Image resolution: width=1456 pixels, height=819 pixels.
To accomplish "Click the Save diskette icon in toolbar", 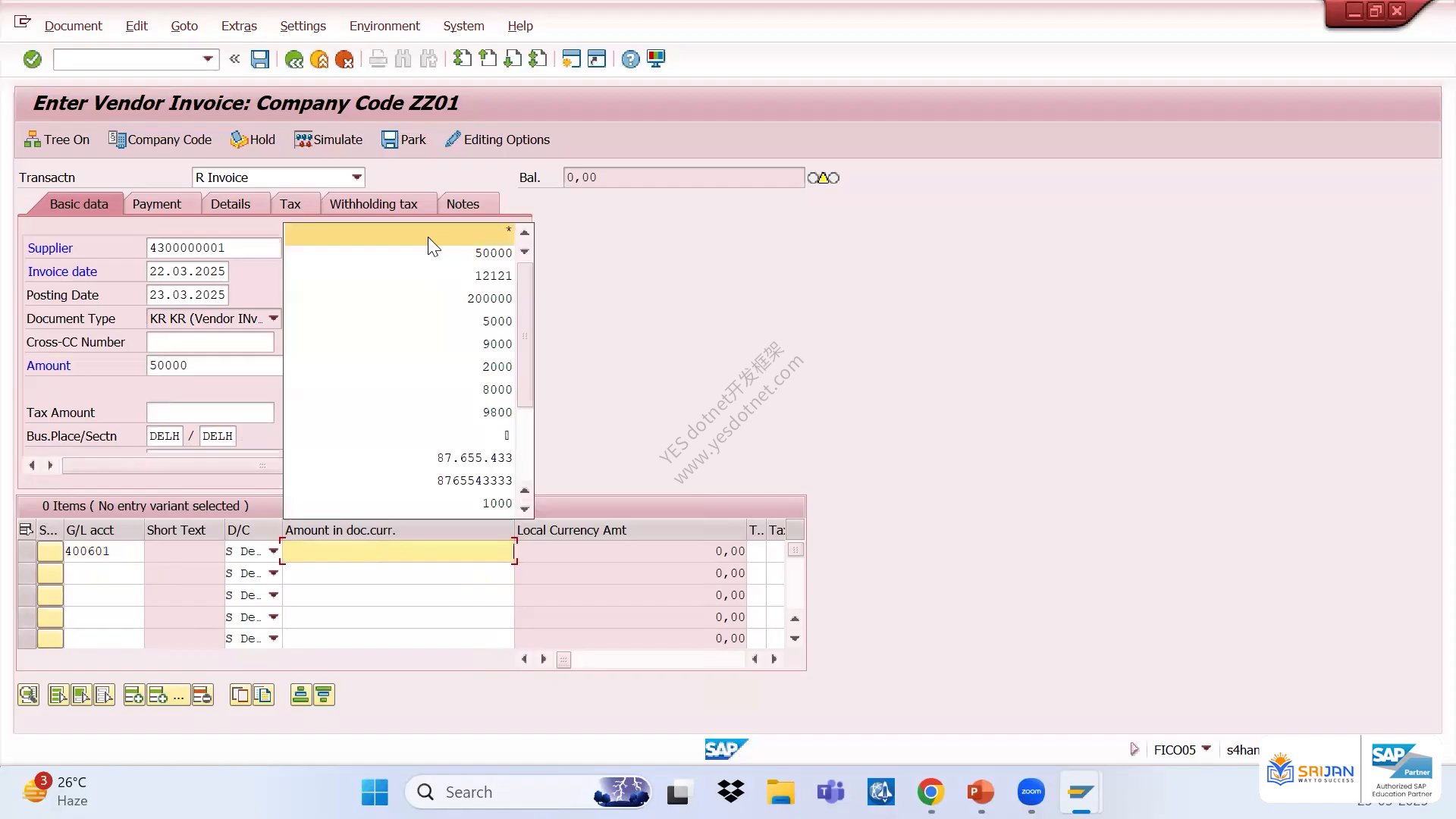I will click(x=260, y=59).
